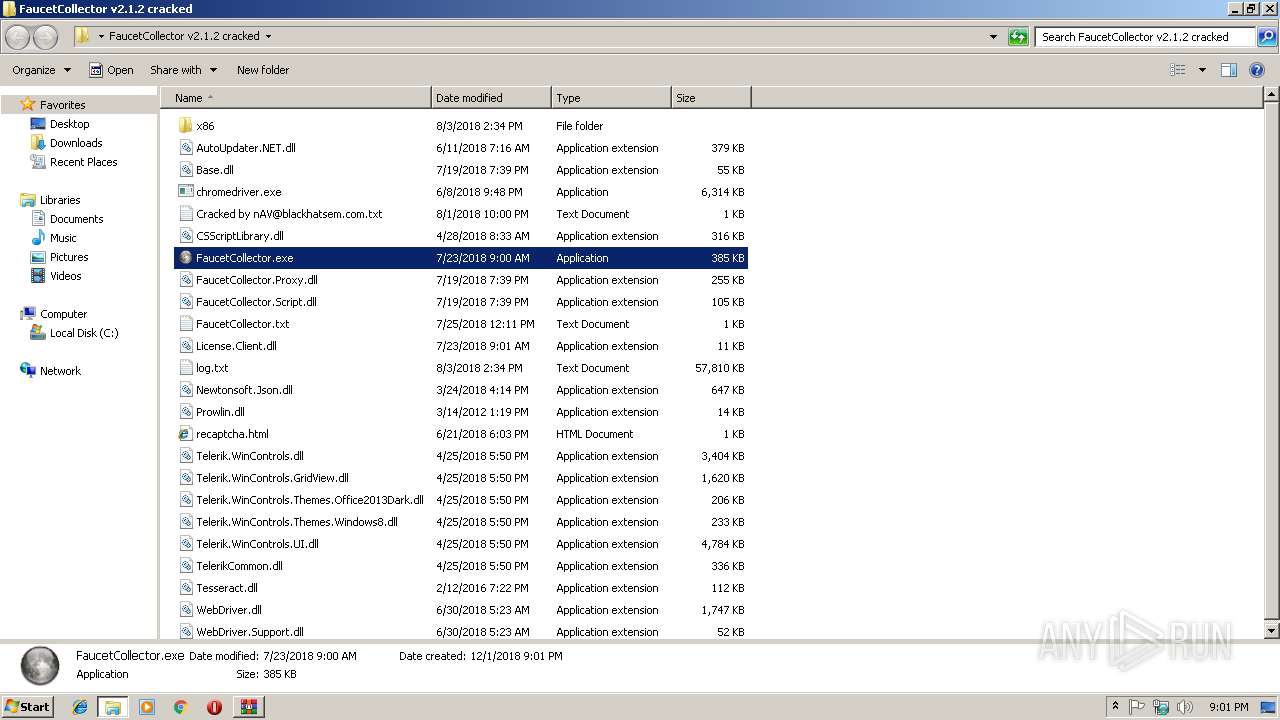Sort by Date modified column header

coord(491,98)
